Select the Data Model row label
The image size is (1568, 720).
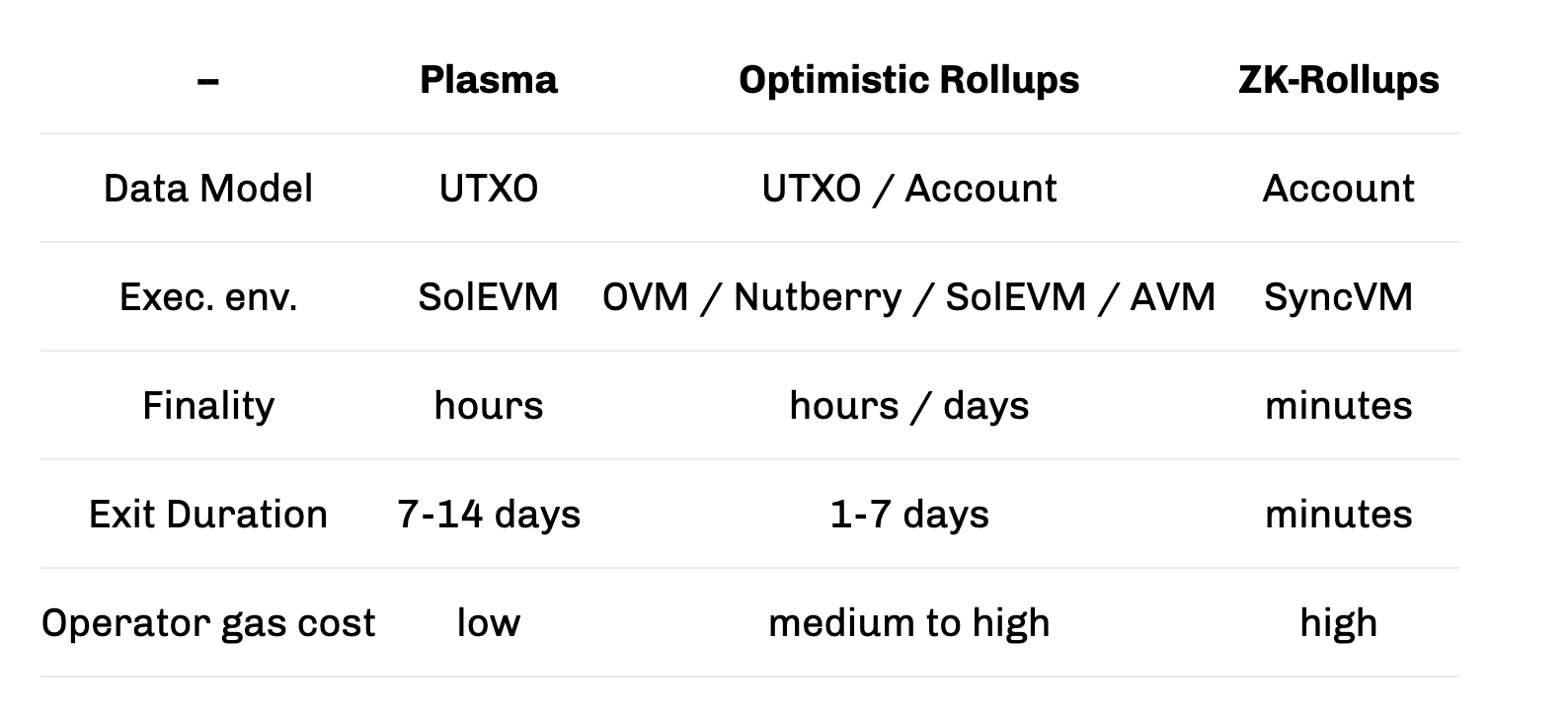coord(208,189)
